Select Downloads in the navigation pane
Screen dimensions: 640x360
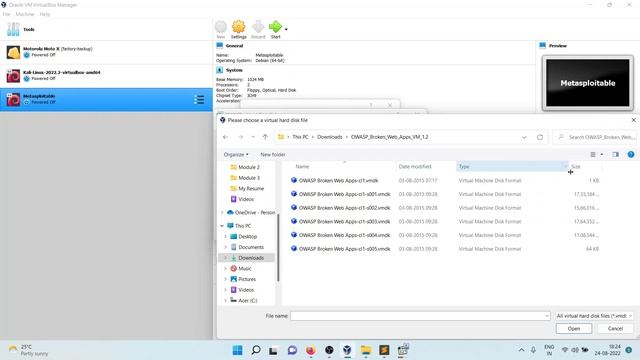(x=251, y=258)
